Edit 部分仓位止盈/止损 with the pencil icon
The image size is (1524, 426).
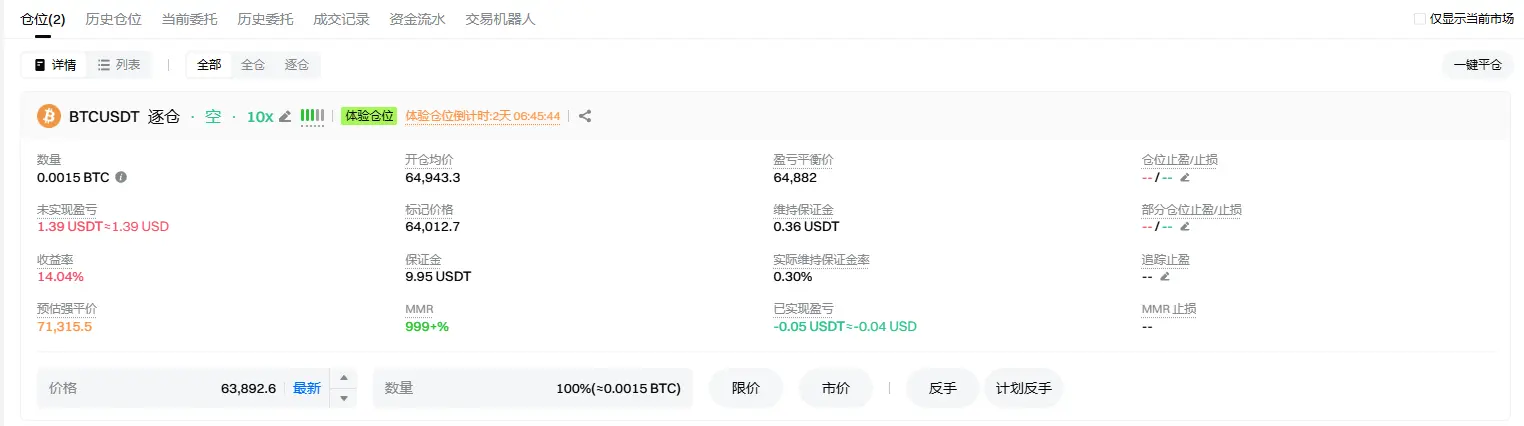click(1185, 227)
